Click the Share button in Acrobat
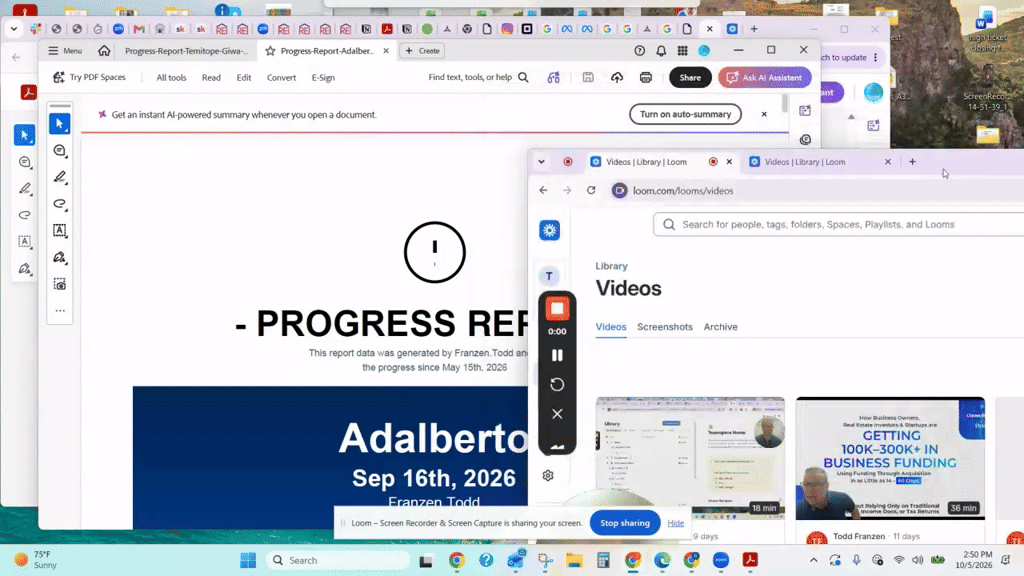Image resolution: width=1024 pixels, height=576 pixels. pyautogui.click(x=690, y=77)
